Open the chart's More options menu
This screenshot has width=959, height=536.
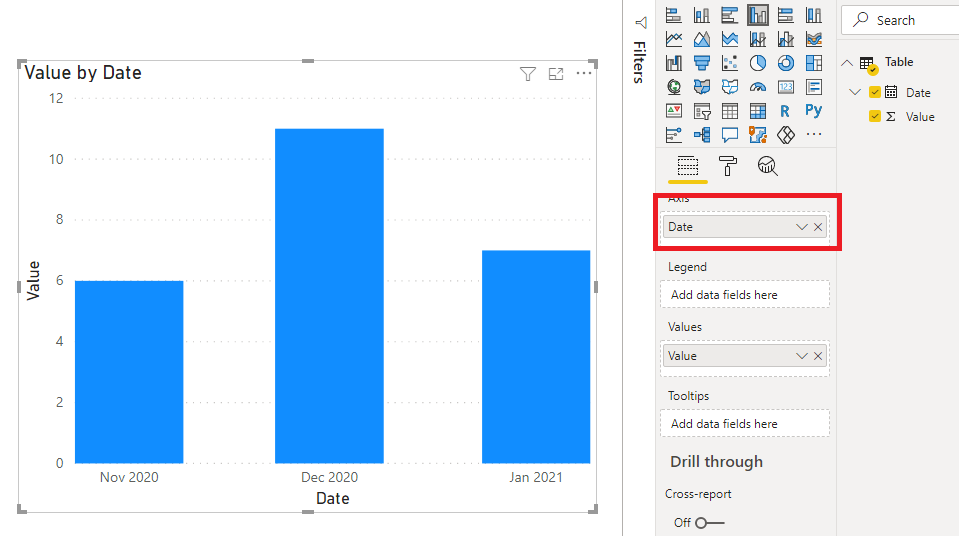[583, 73]
